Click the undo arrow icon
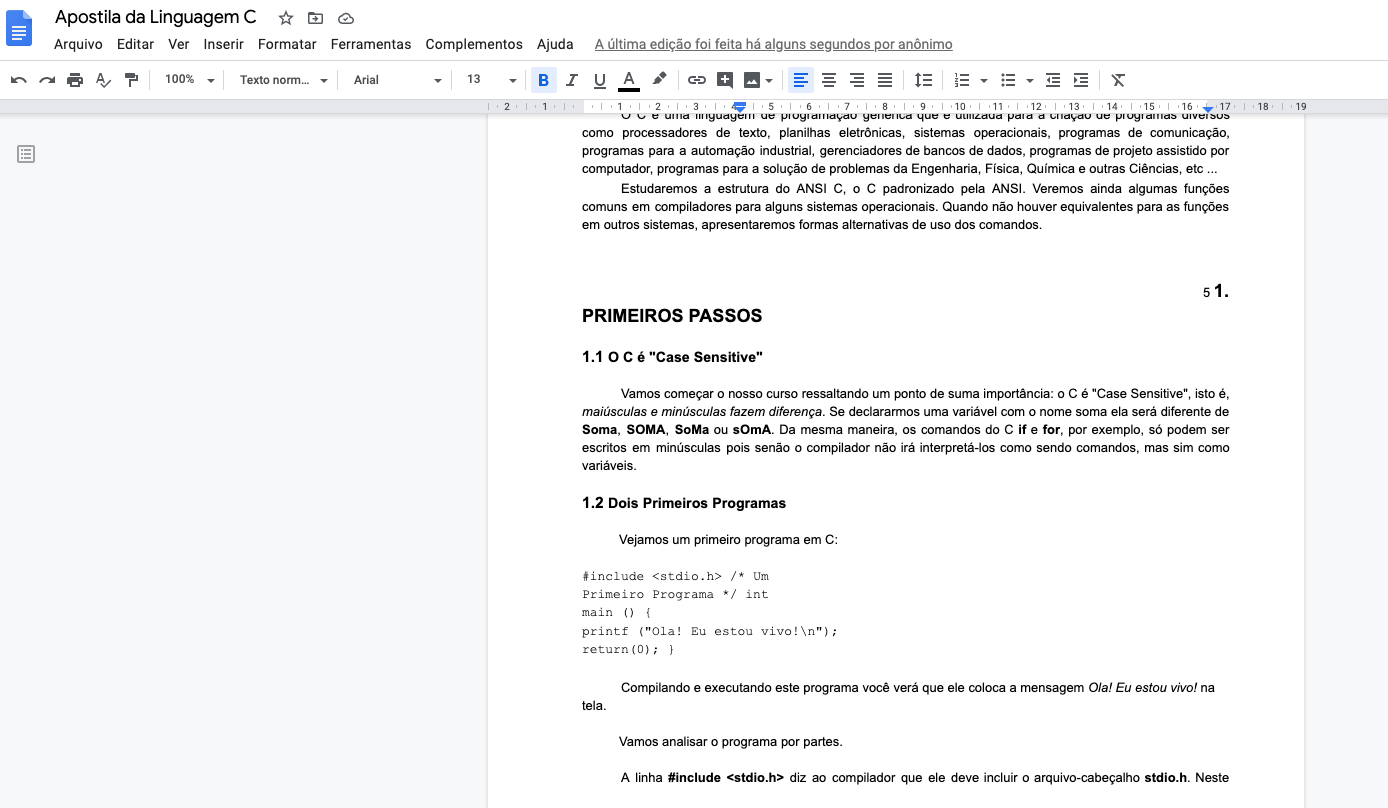The image size is (1388, 808). pos(18,80)
